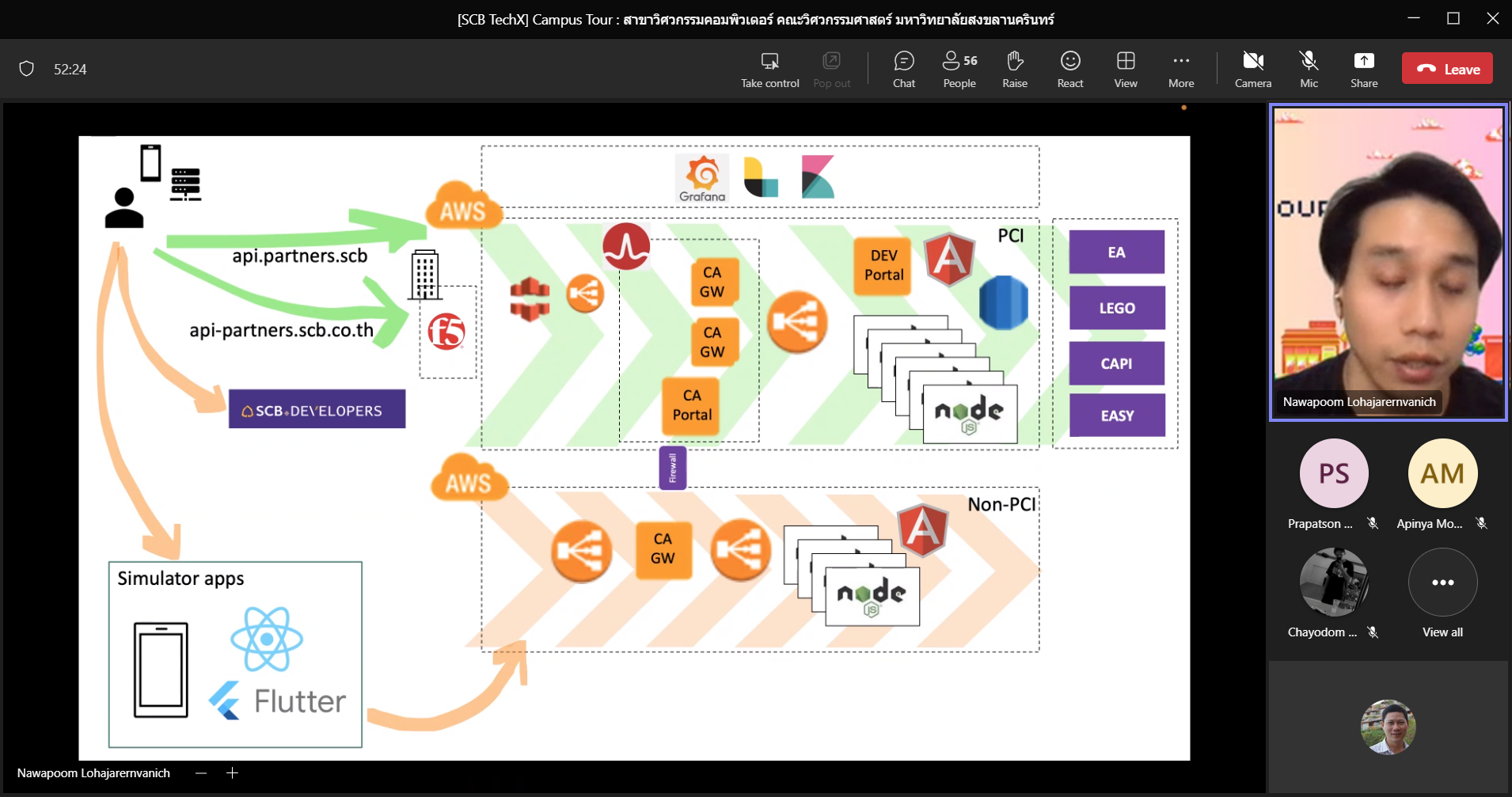The height and width of the screenshot is (797, 1512).
Task: Zoom in shared content with plus
Action: pyautogui.click(x=232, y=773)
